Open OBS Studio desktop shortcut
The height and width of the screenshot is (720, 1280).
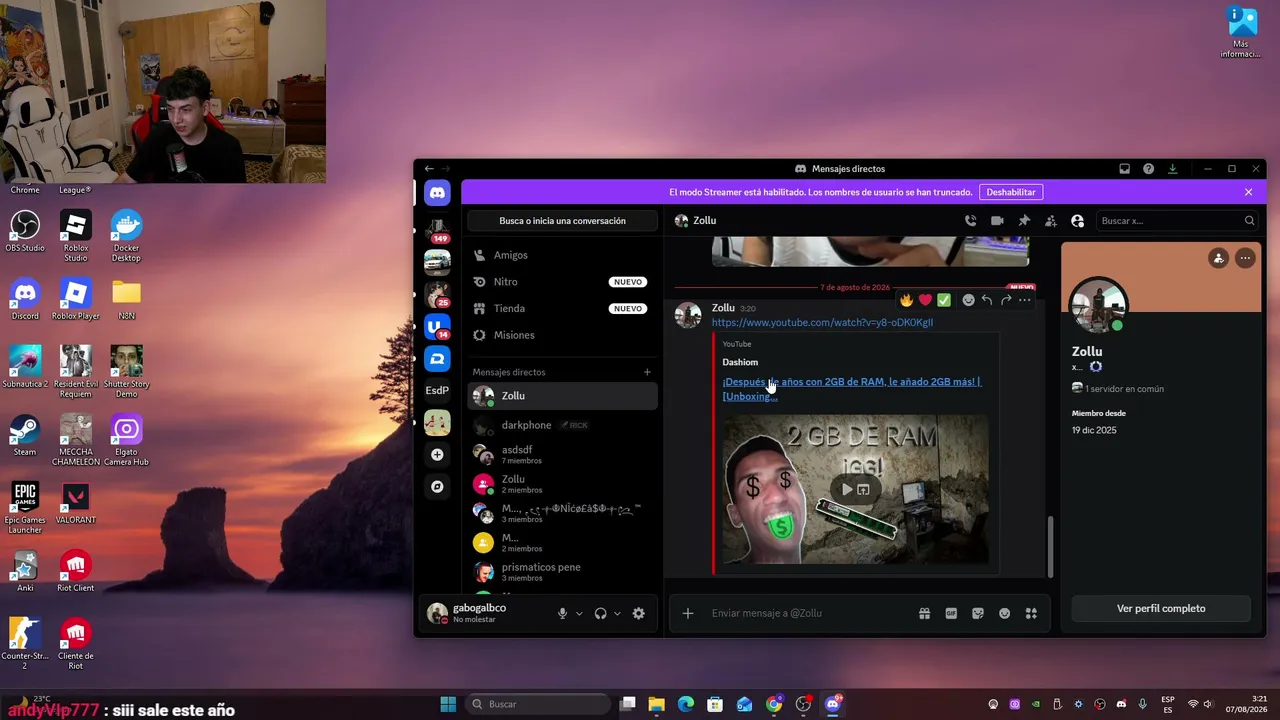(x=25, y=231)
